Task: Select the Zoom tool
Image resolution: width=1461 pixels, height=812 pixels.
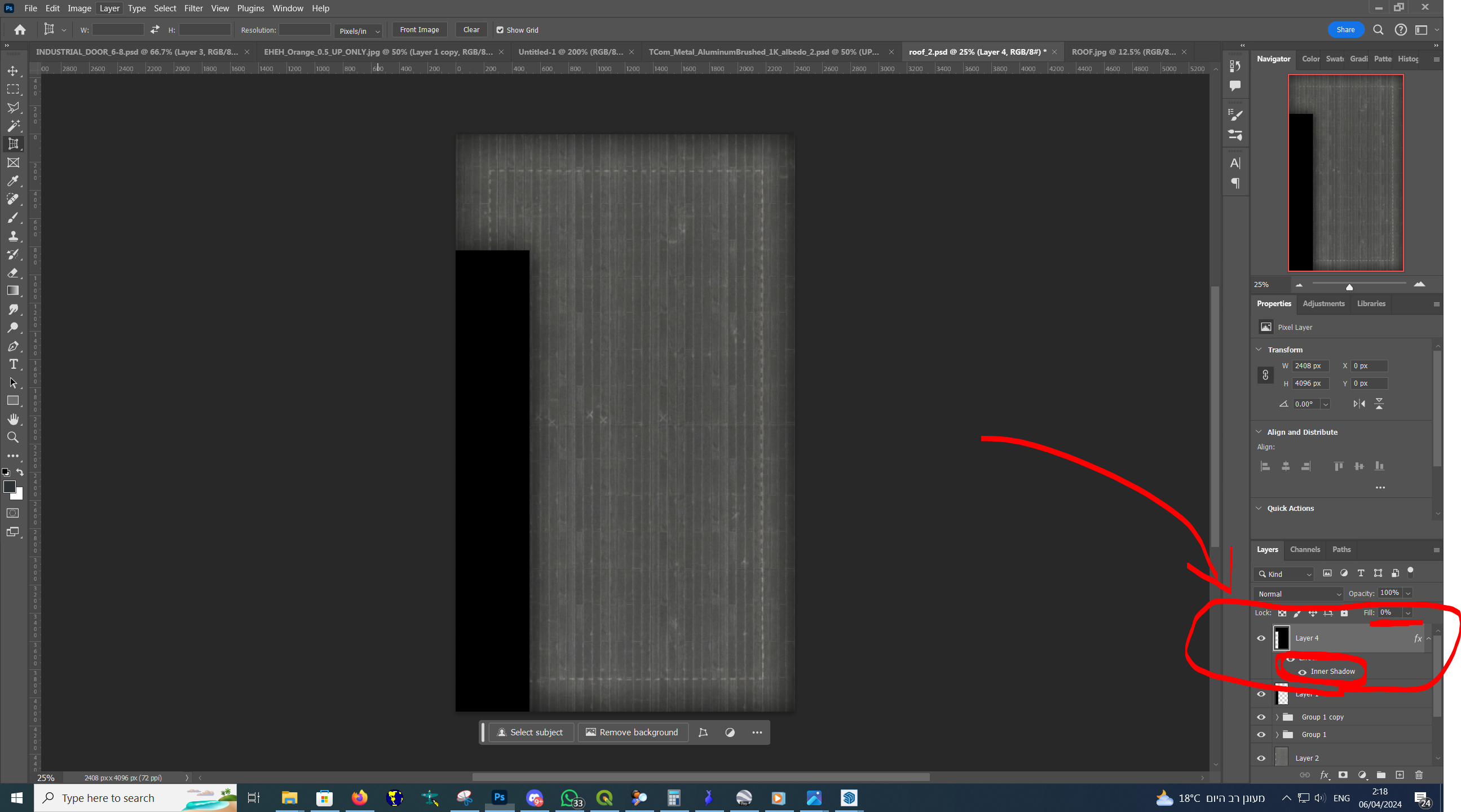Action: point(12,437)
